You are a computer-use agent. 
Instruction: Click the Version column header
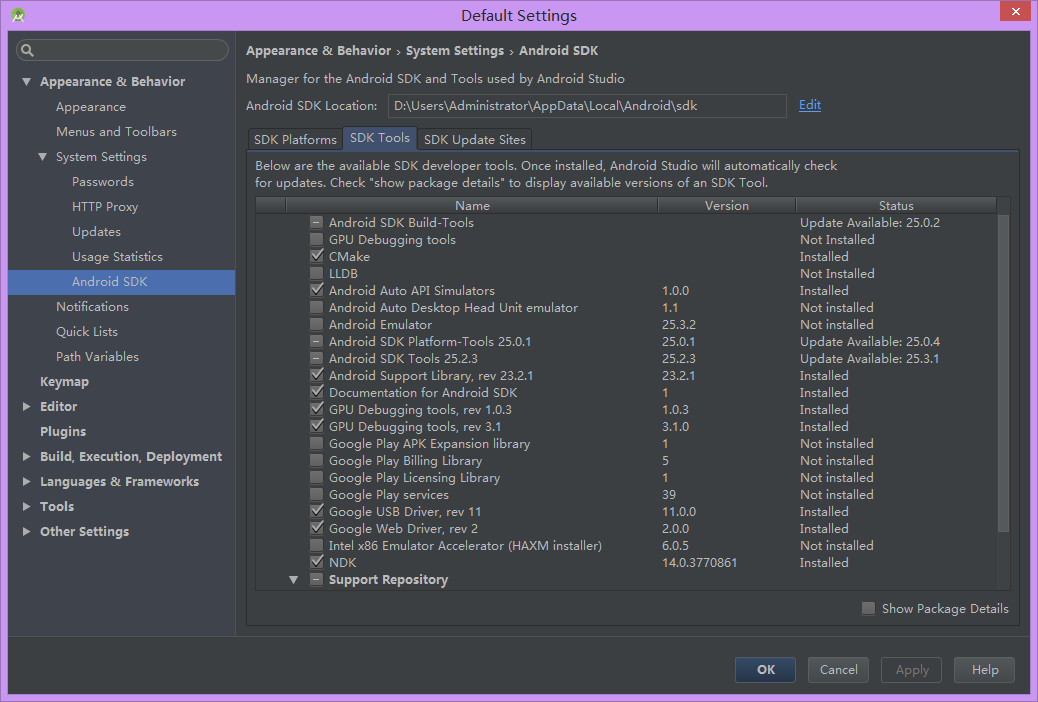(x=727, y=205)
